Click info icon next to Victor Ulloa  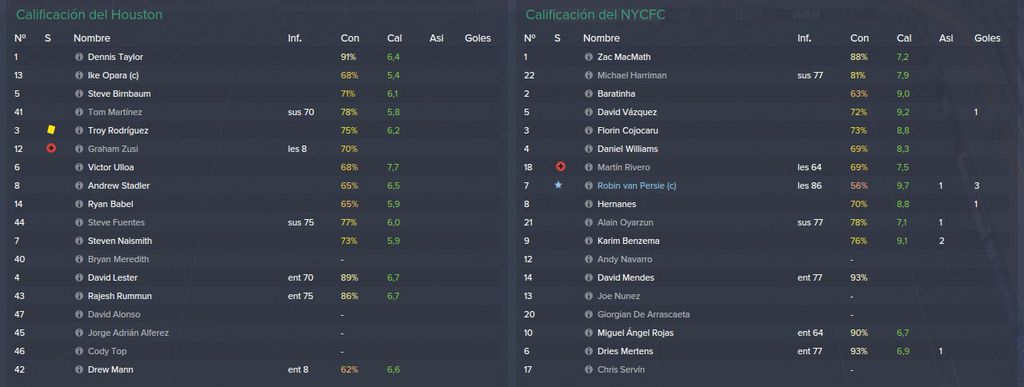click(x=79, y=167)
